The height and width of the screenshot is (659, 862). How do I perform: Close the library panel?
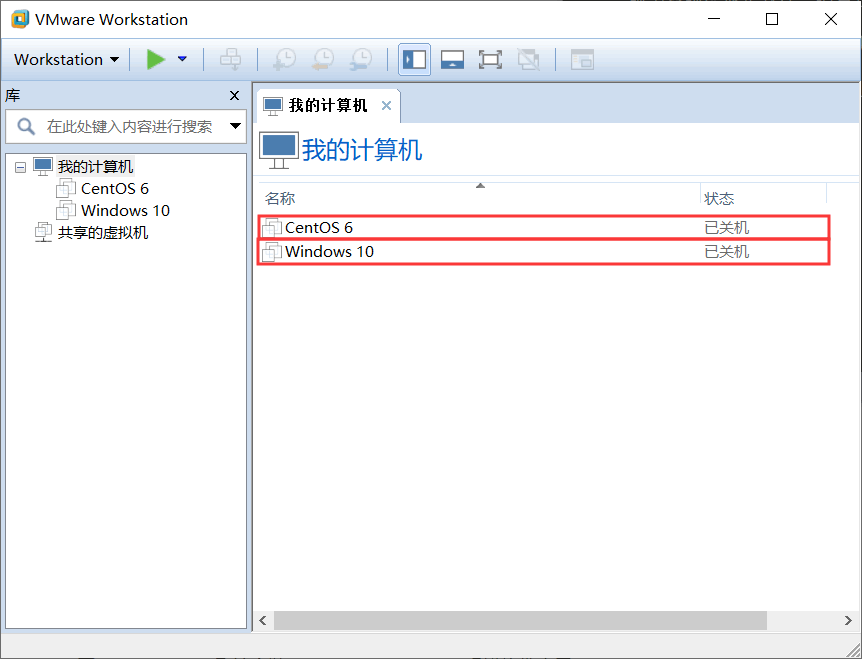point(235,96)
